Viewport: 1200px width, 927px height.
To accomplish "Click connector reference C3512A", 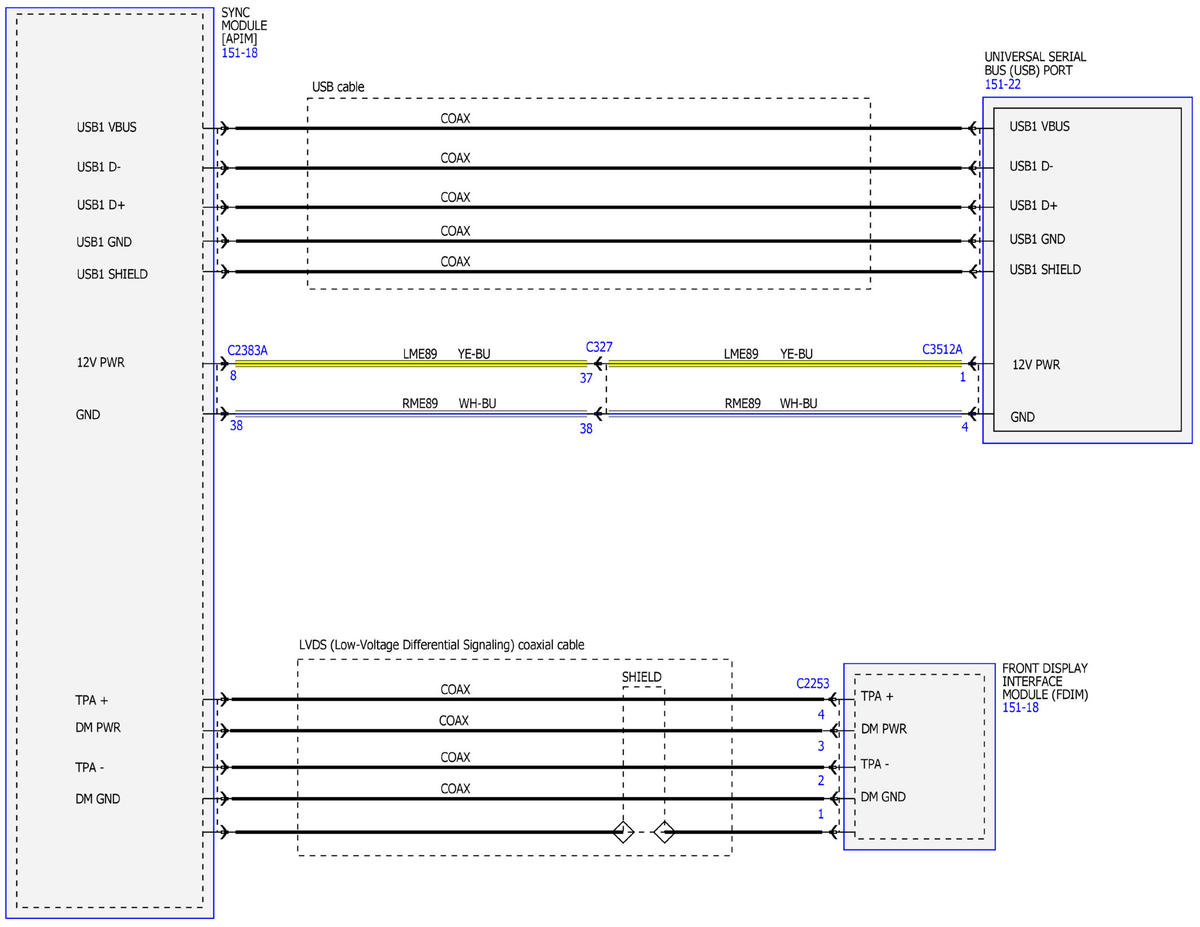I will pos(942,350).
